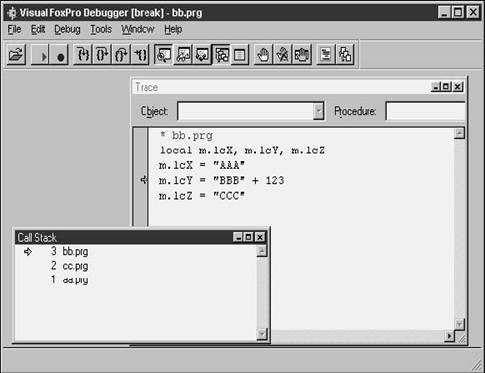This screenshot has height=373, width=485.
Task: Expand the Object dropdown in the Trace window
Action: click(x=318, y=111)
